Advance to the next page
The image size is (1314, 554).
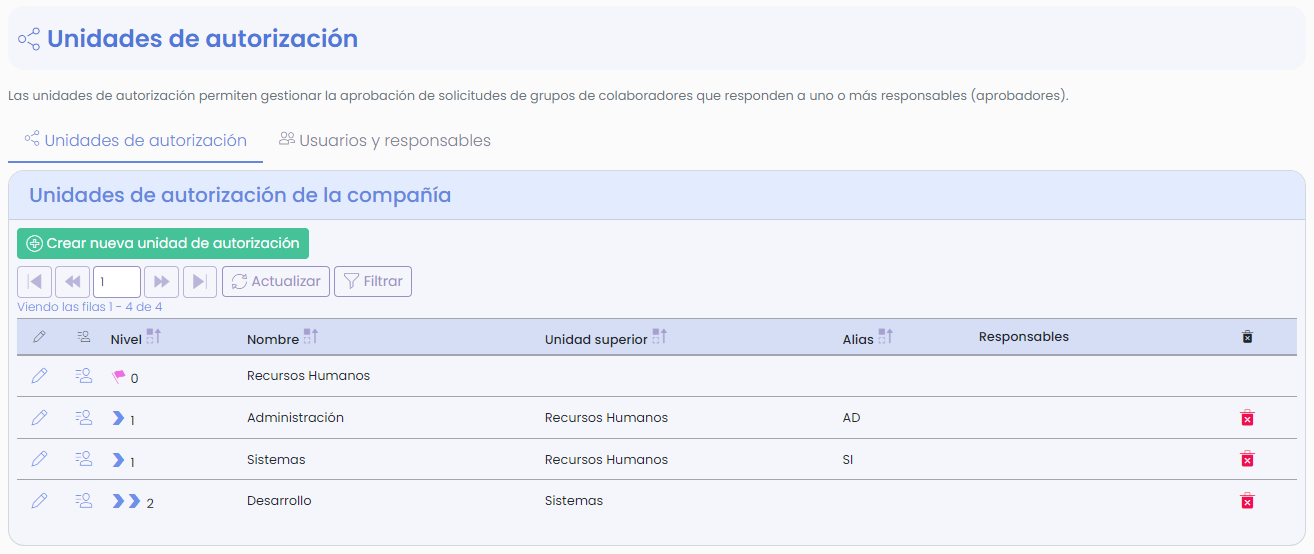[x=162, y=282]
